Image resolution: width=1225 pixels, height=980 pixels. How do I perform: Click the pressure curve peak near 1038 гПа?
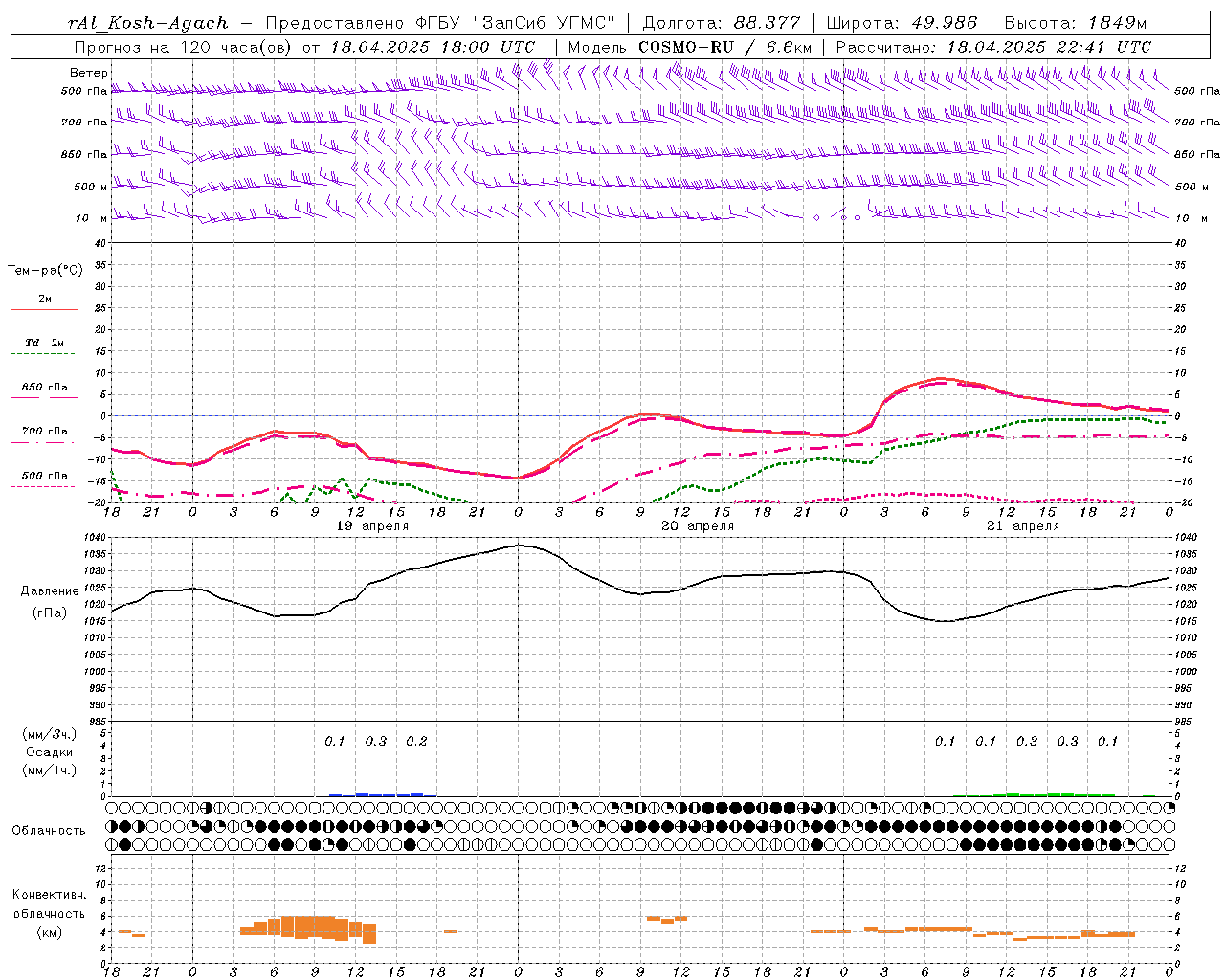click(518, 545)
